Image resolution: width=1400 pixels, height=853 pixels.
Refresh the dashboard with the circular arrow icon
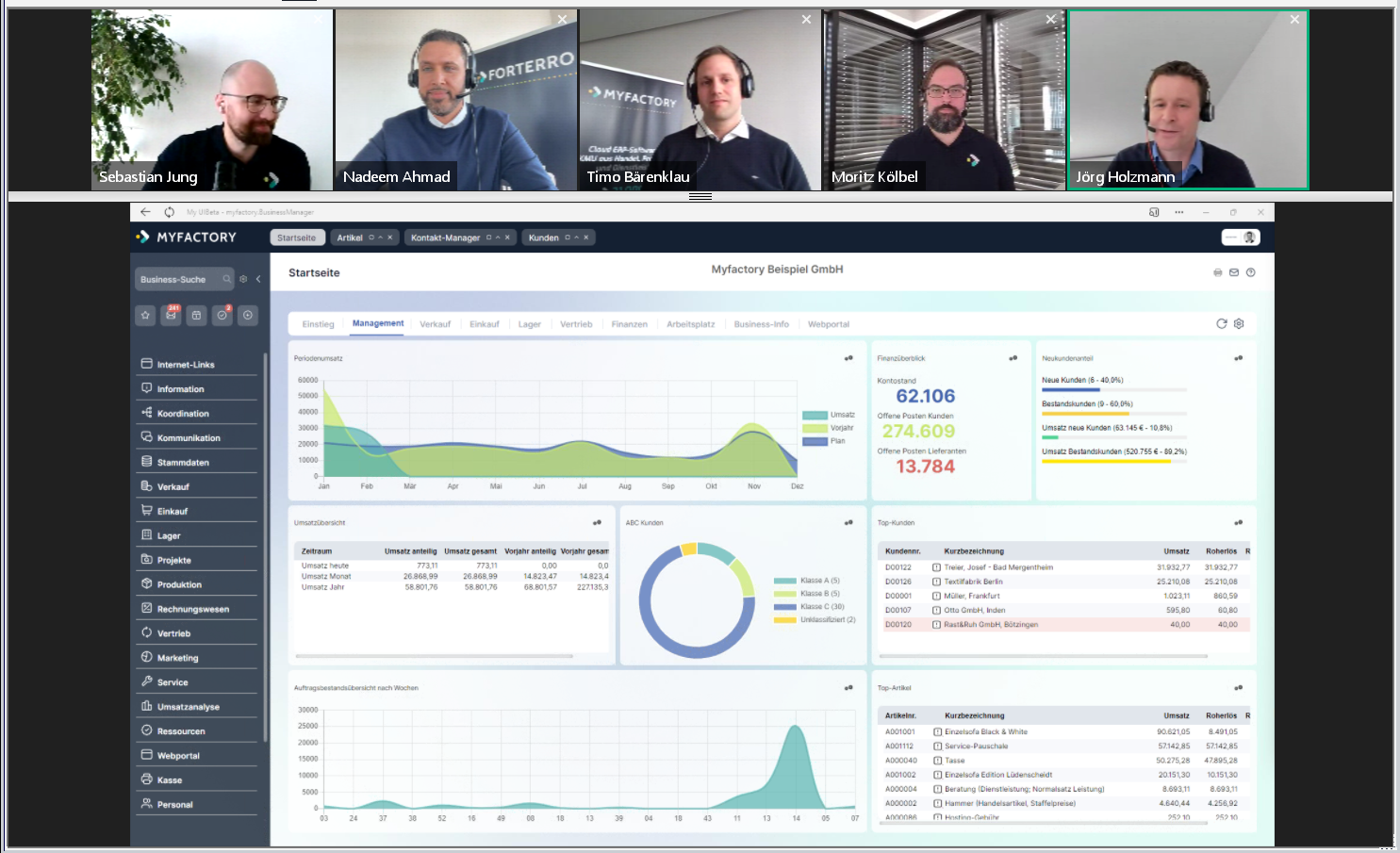coord(1222,323)
